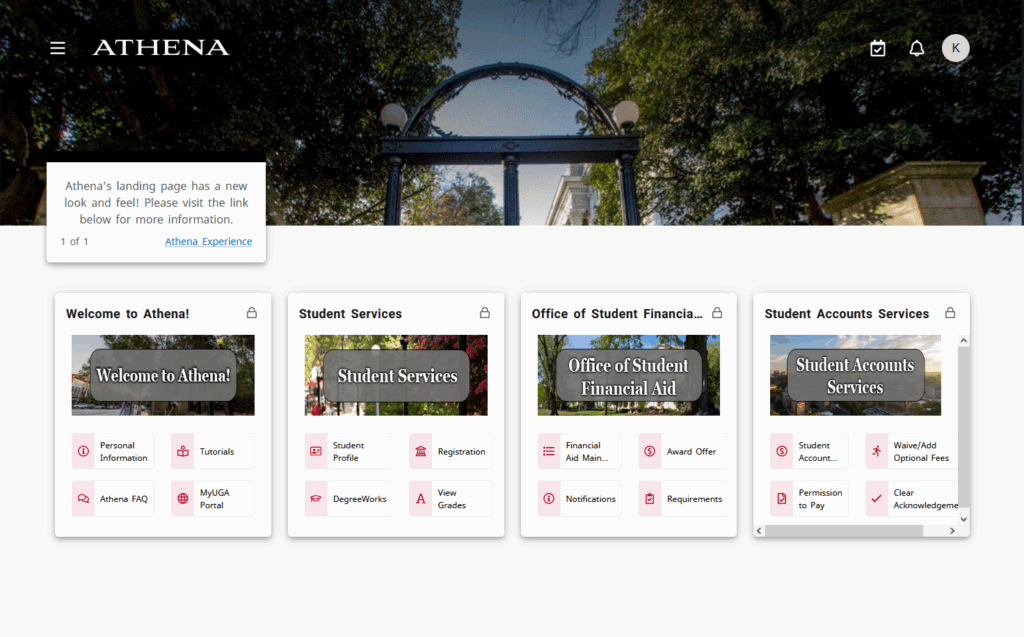Open the user profile avatar K

[955, 48]
